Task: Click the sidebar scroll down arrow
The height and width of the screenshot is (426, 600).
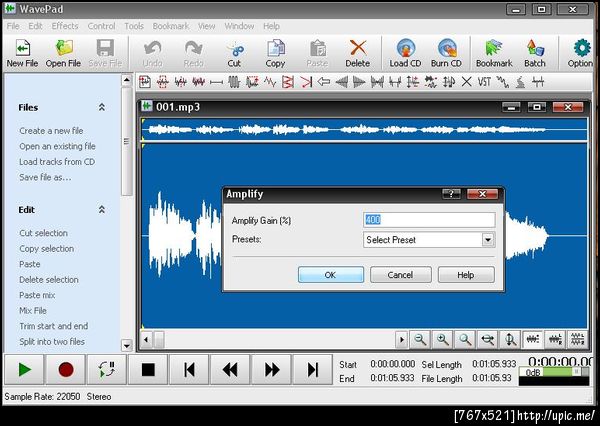Action: click(x=127, y=345)
